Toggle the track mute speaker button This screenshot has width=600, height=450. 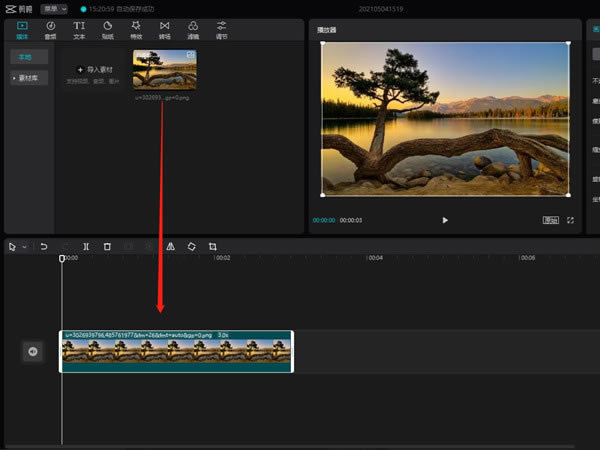32,351
